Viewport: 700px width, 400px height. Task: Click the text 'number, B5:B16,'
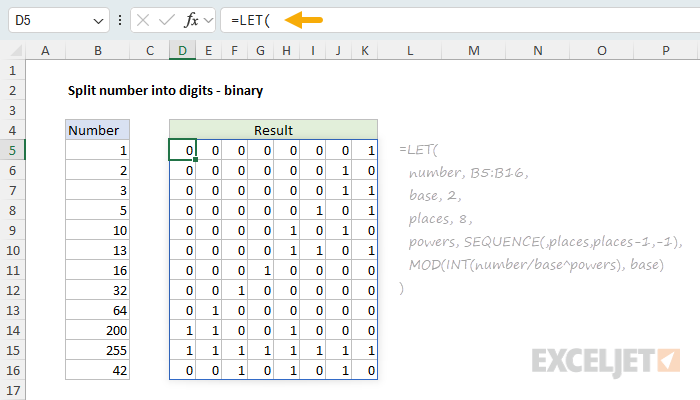(468, 173)
